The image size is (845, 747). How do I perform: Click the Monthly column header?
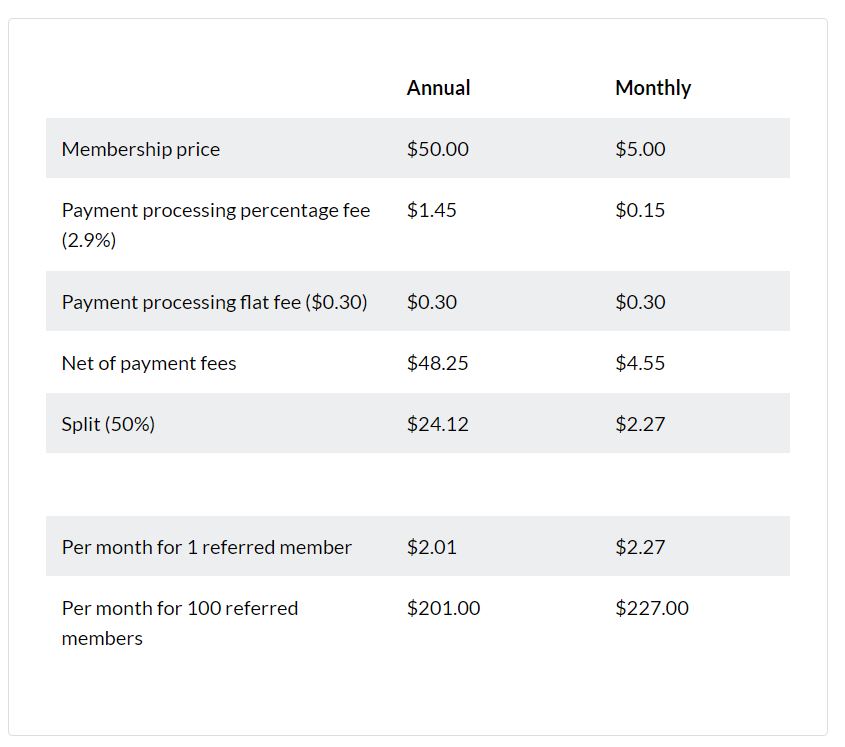click(x=653, y=88)
